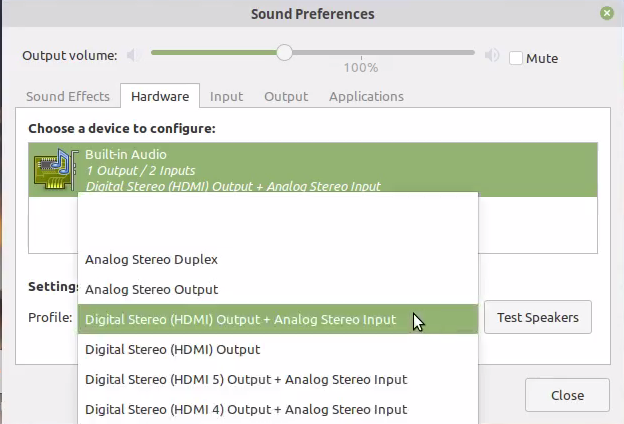Screen dimensions: 624x424
Task: Click the output volume slider handle
Action: (285, 53)
